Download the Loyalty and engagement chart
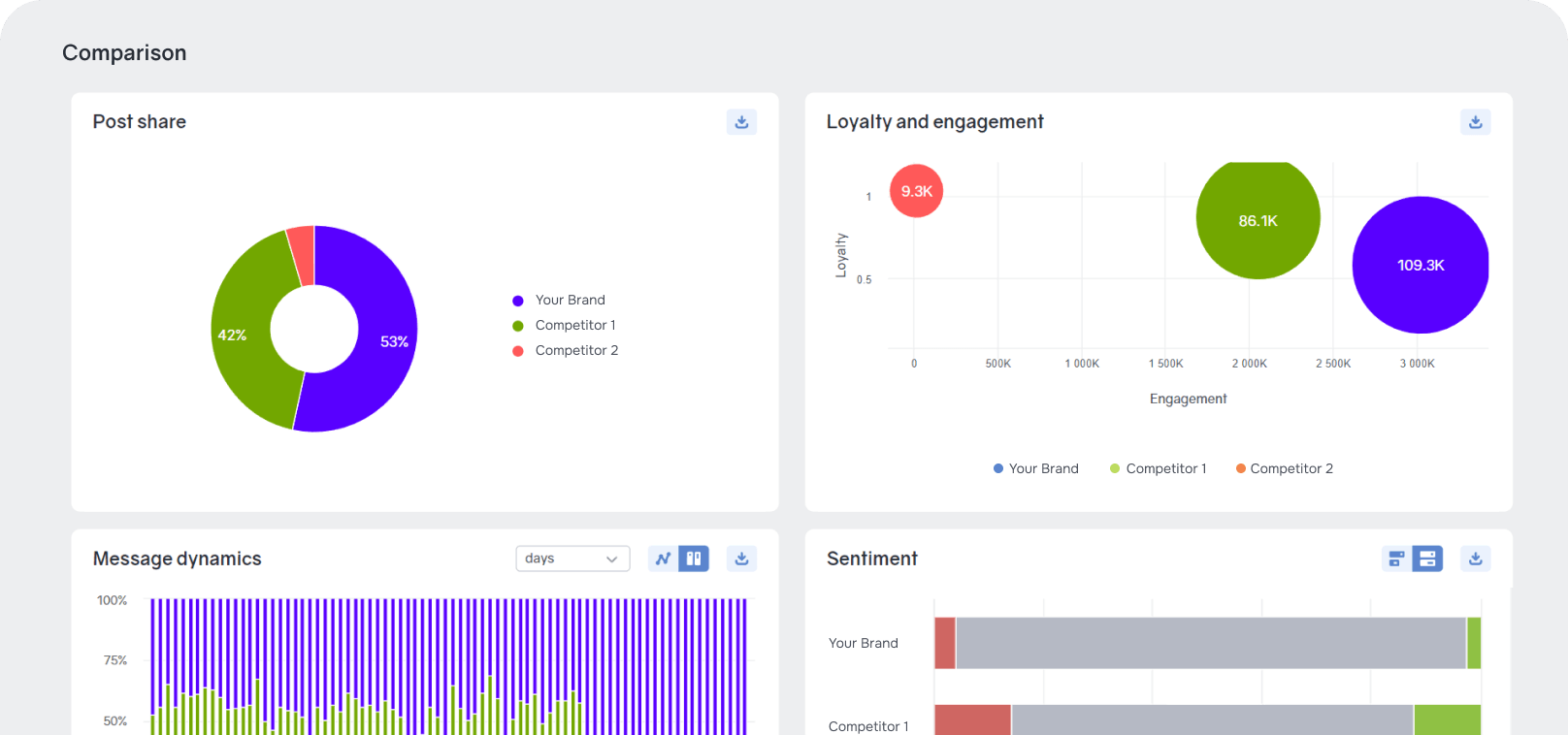 click(1475, 122)
